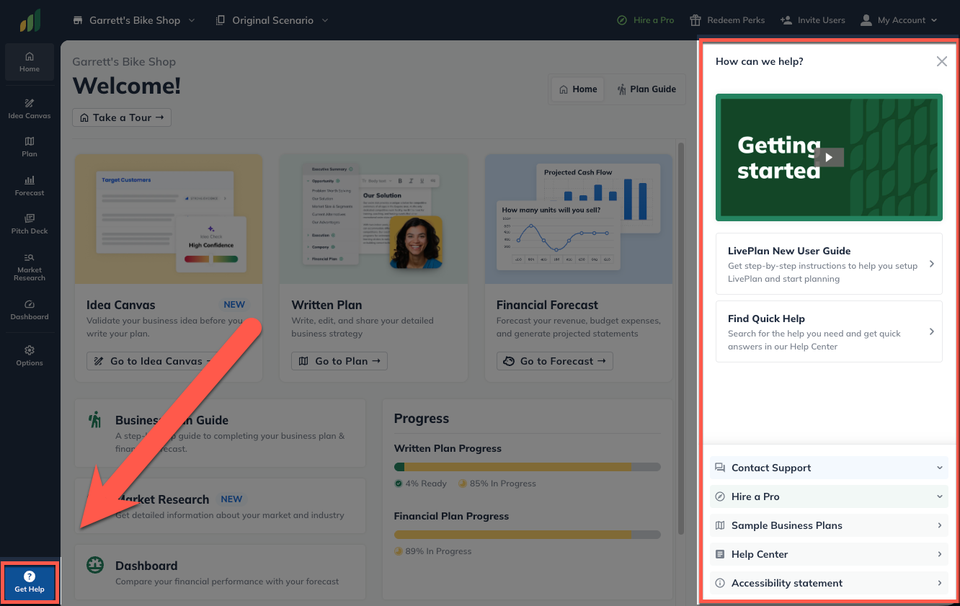Expand the Contact Support section
Image resolution: width=960 pixels, height=606 pixels.
[829, 468]
